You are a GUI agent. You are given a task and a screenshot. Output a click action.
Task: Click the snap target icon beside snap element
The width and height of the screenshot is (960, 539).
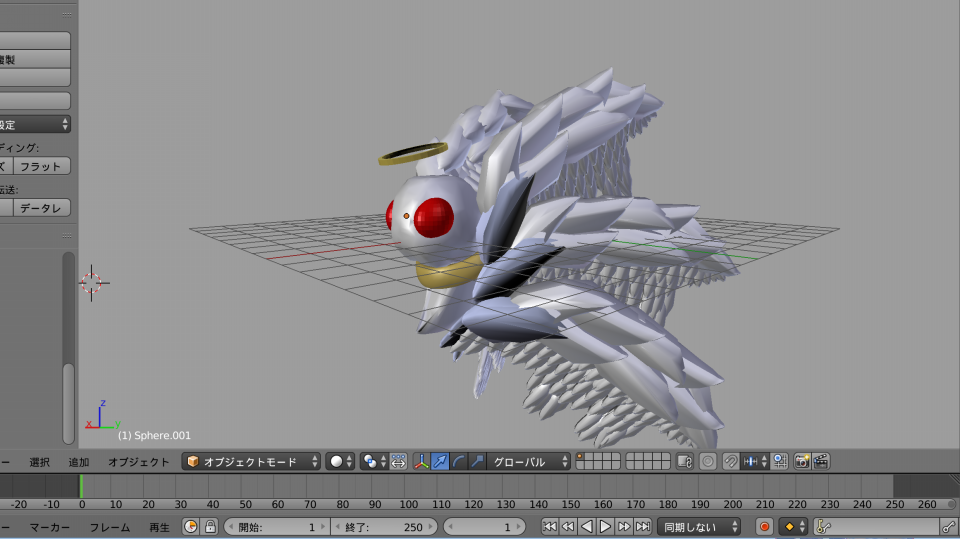click(779, 461)
